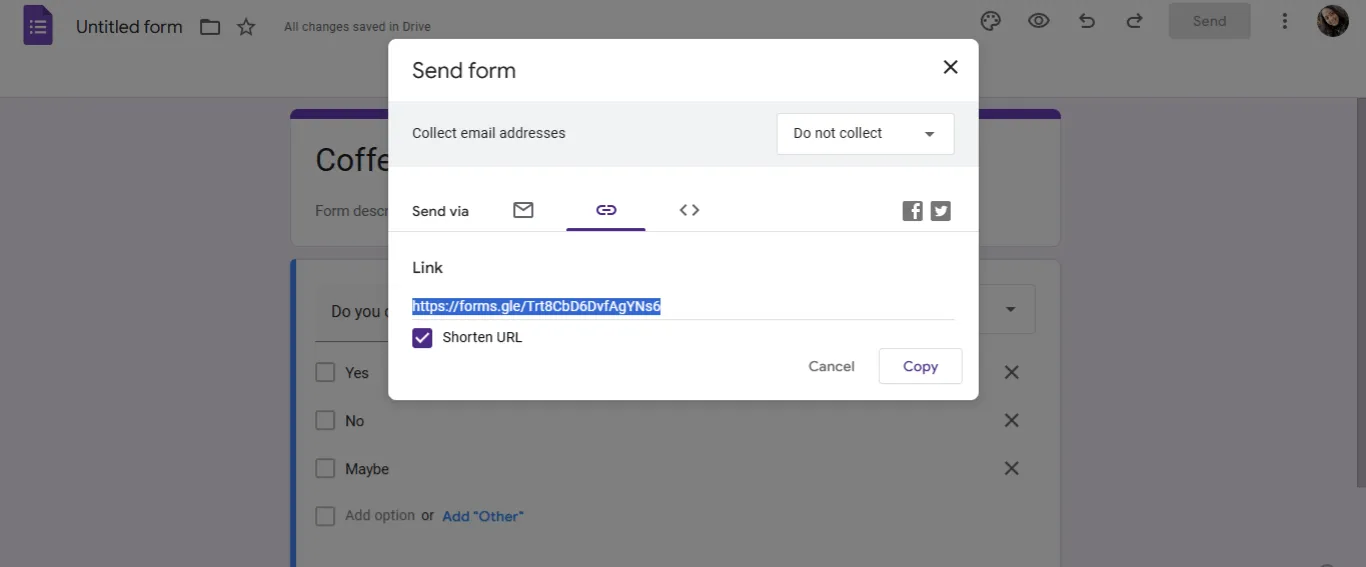Switch to the embed HTML tab
The height and width of the screenshot is (567, 1366).
pos(689,210)
